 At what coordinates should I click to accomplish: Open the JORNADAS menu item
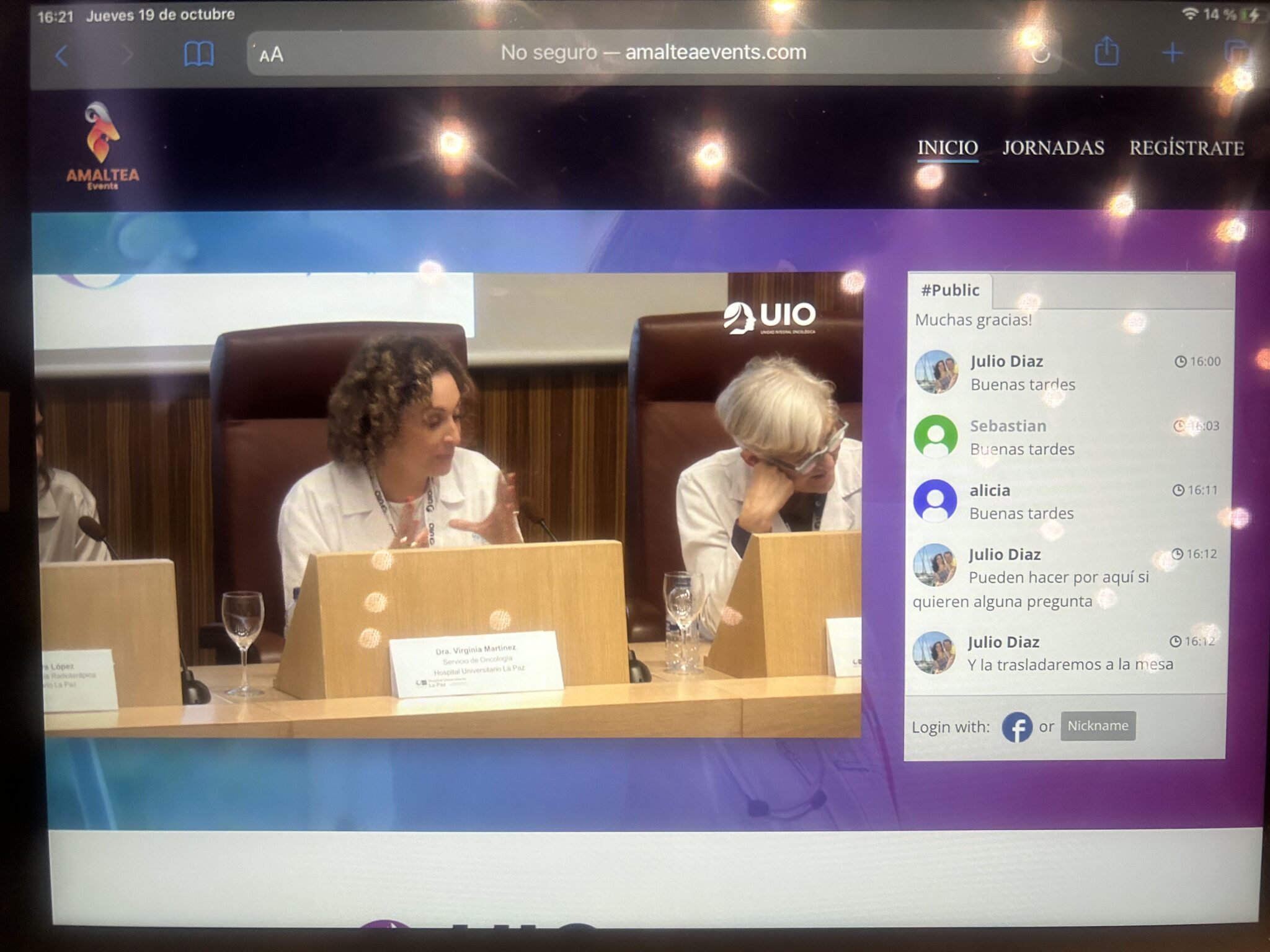click(x=1053, y=148)
